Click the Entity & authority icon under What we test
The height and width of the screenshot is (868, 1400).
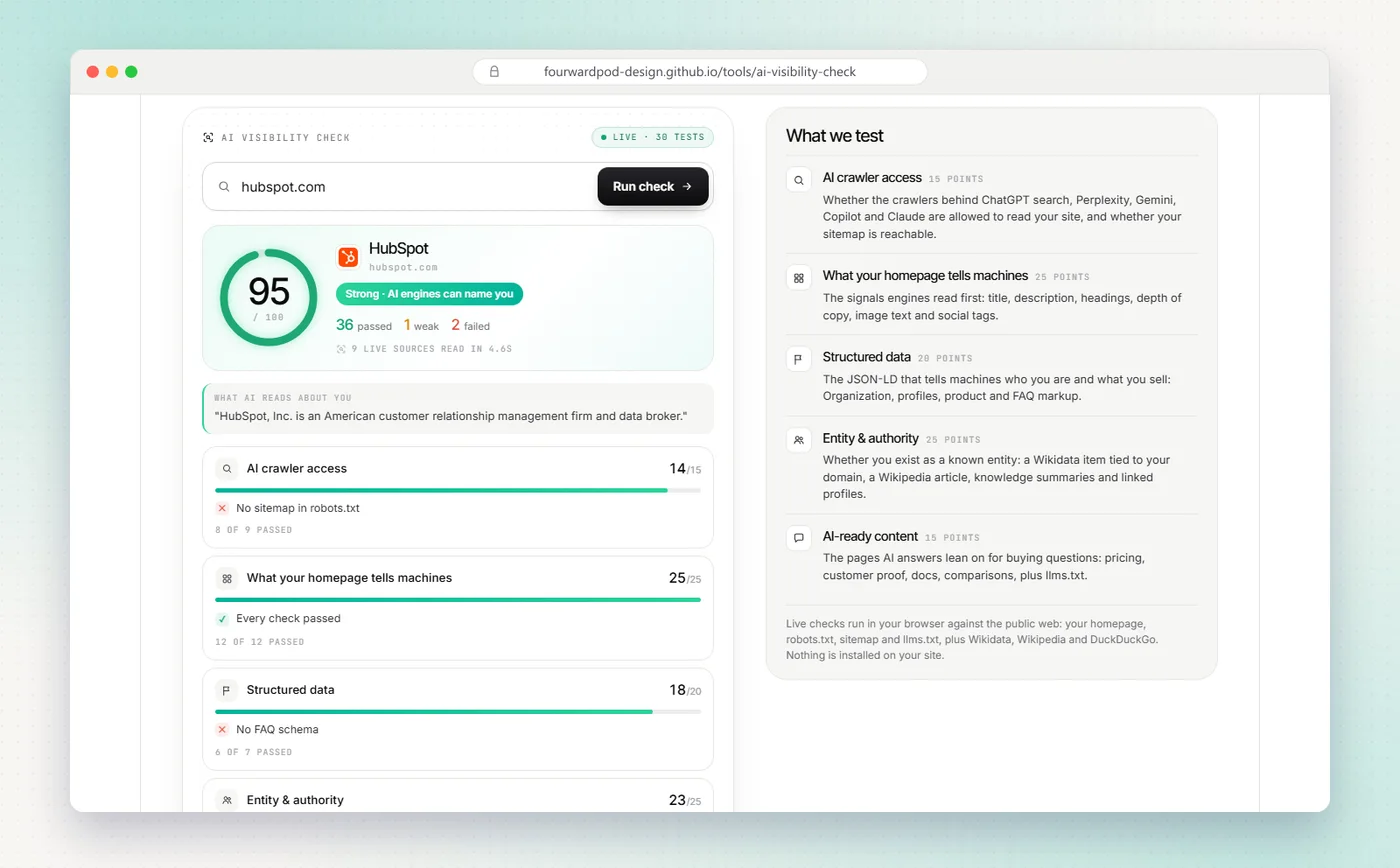(798, 440)
